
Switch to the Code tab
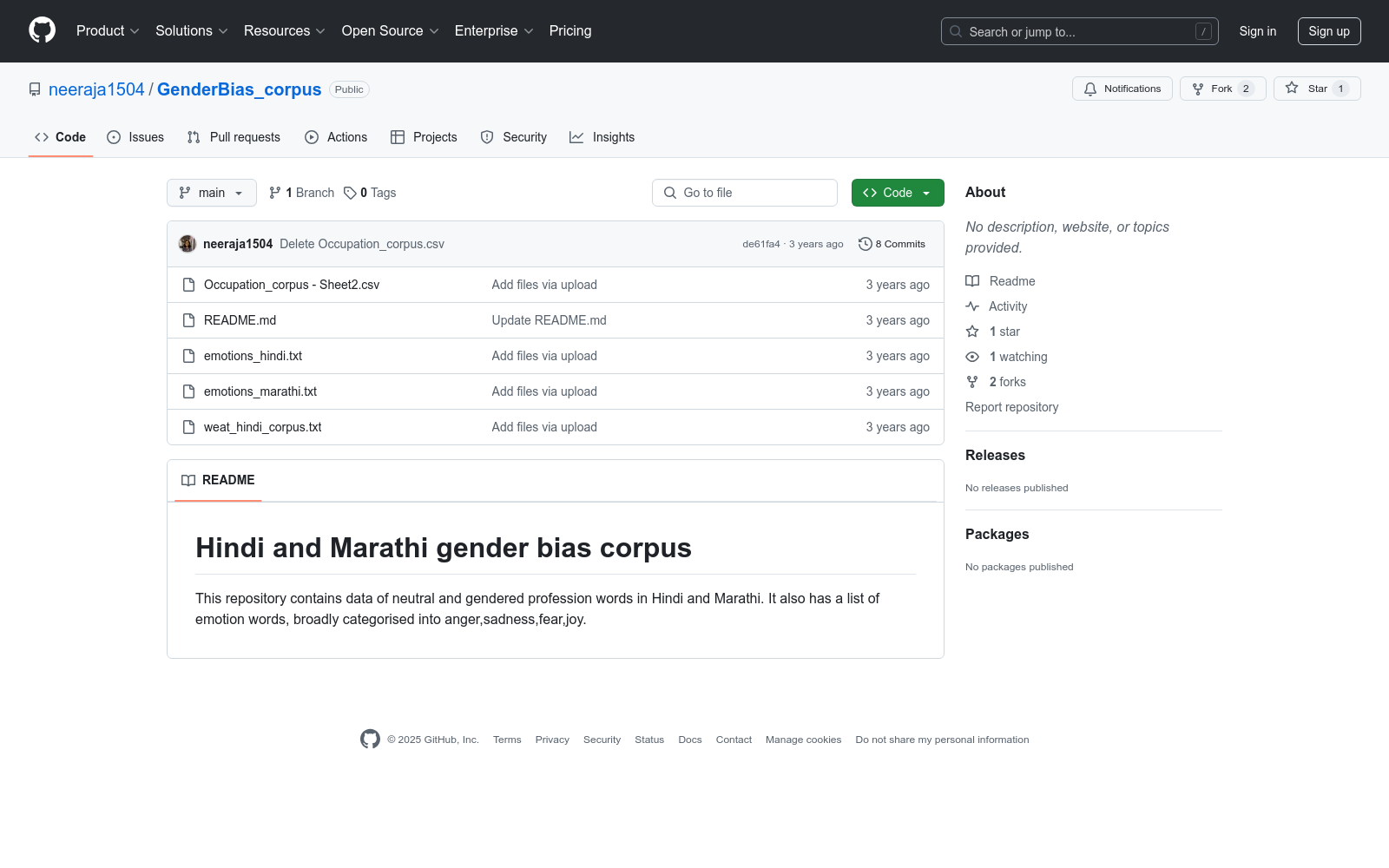[x=61, y=137]
